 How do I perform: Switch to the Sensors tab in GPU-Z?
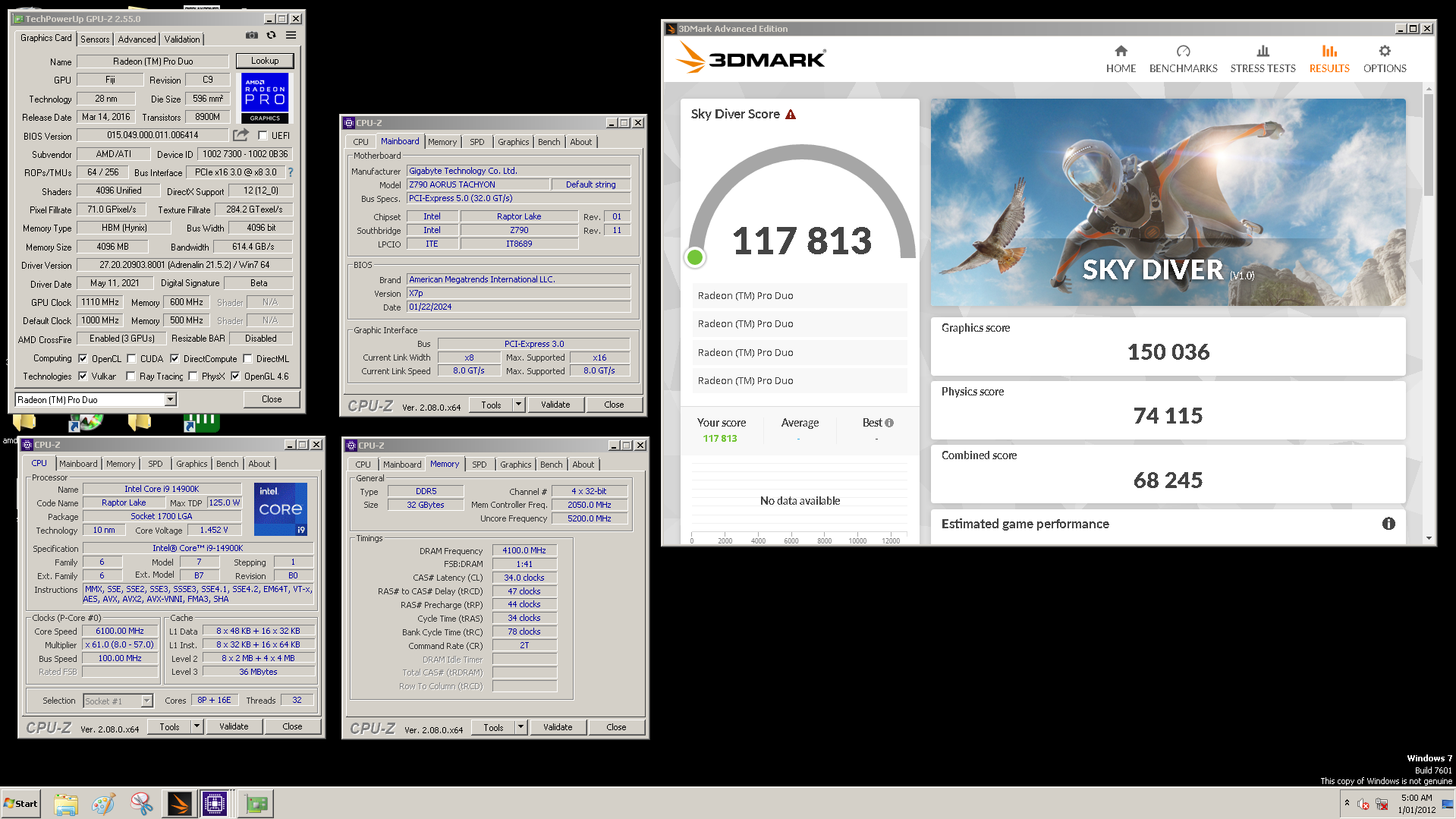coord(95,39)
